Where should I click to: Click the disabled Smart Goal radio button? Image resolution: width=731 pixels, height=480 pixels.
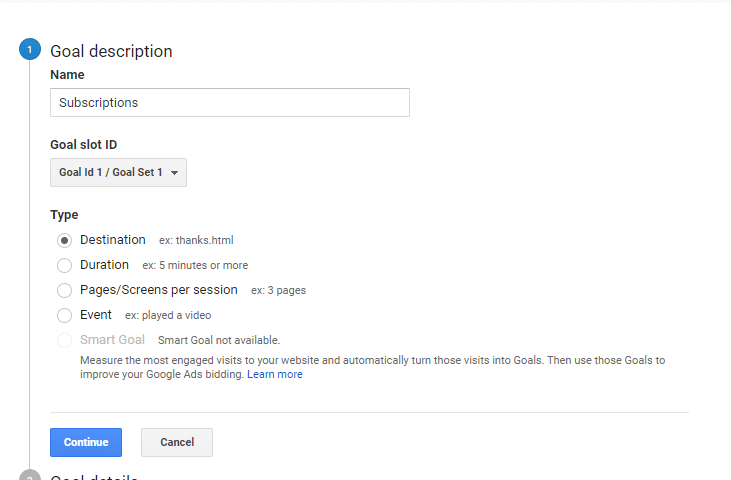(64, 340)
